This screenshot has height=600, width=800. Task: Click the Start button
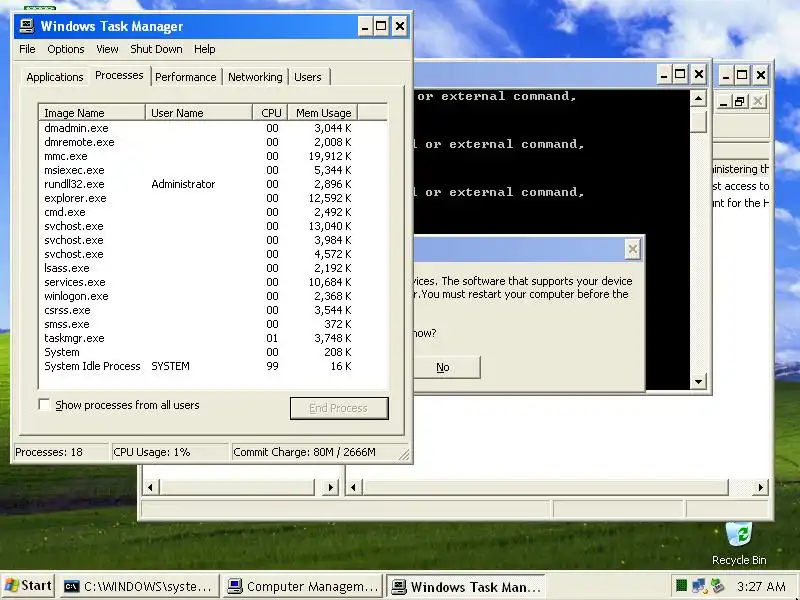28,586
